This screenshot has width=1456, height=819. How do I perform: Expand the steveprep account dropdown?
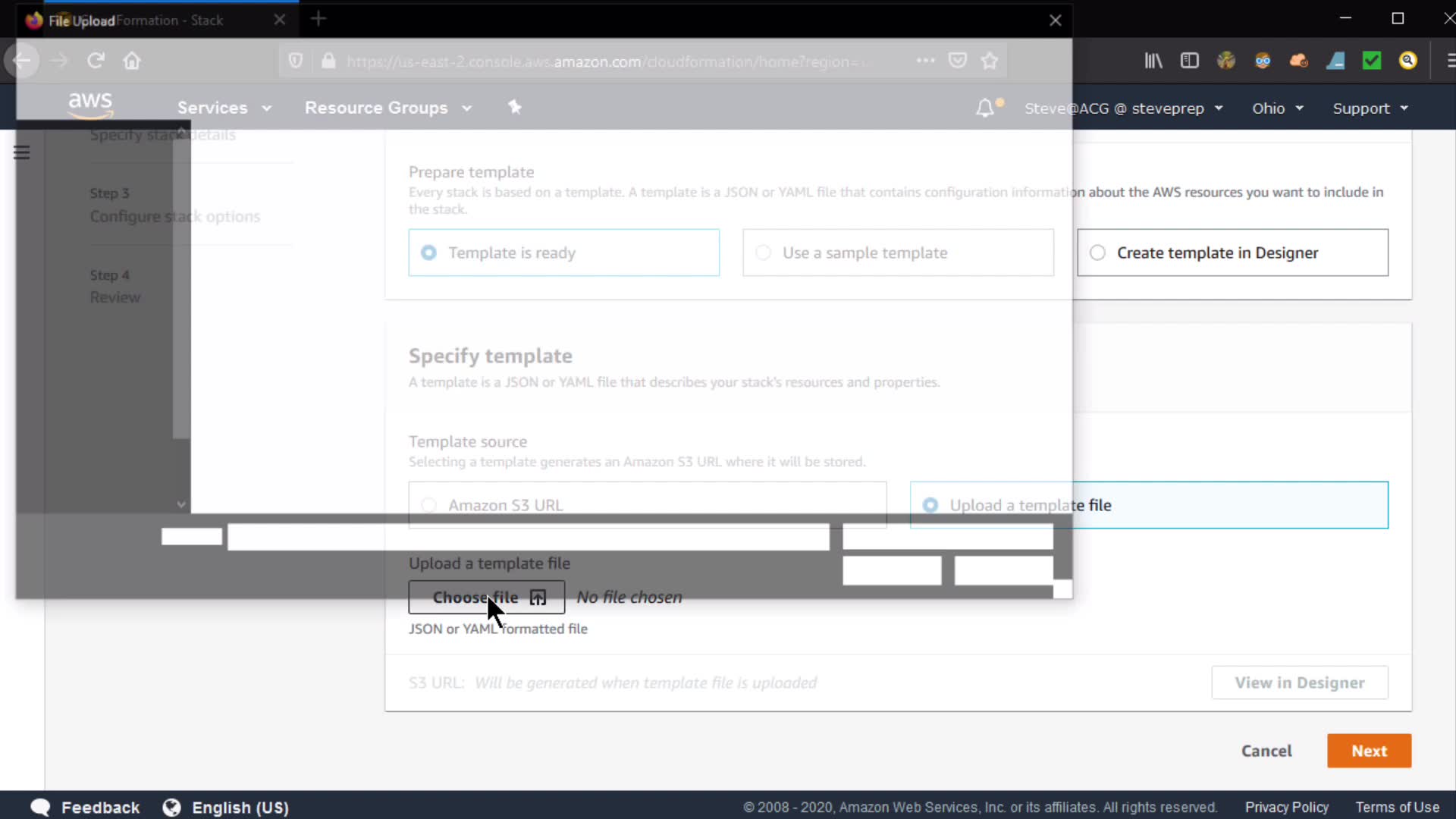point(1124,108)
